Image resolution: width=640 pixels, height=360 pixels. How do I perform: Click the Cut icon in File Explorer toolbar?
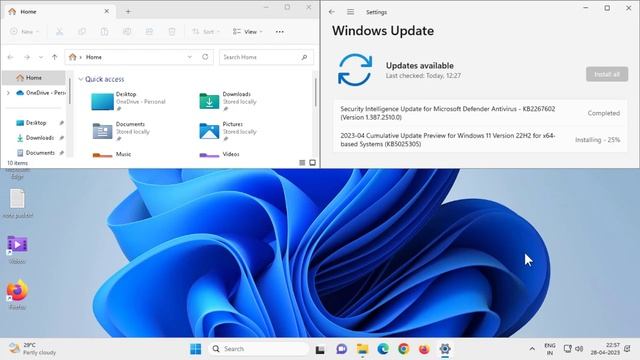pos(60,31)
